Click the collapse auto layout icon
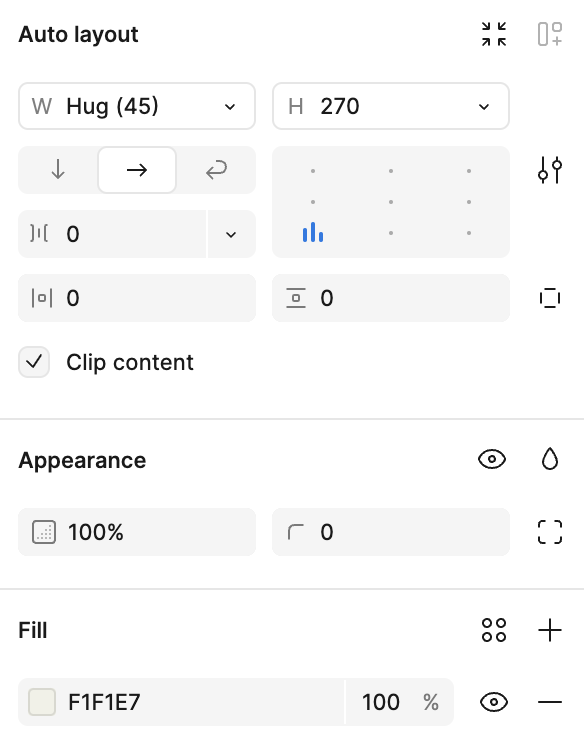Viewport: 584px width, 750px height. pyautogui.click(x=494, y=34)
